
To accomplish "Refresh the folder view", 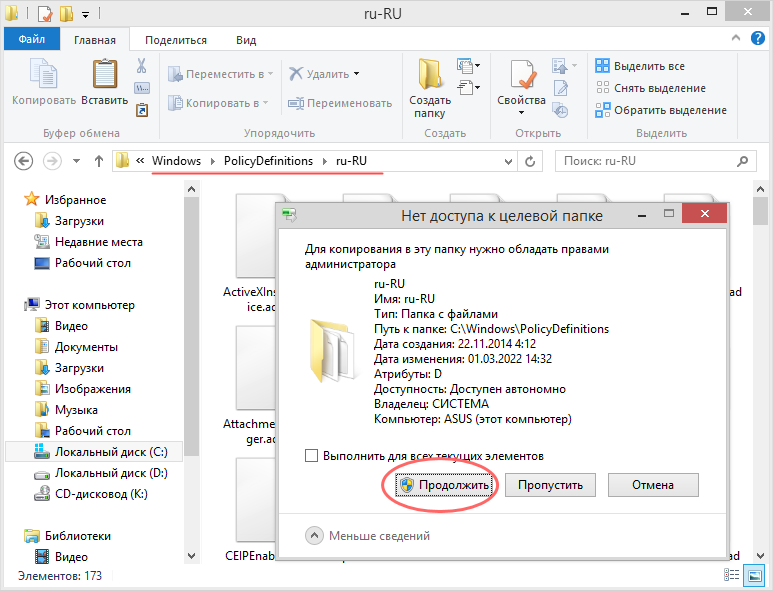I will point(530,161).
